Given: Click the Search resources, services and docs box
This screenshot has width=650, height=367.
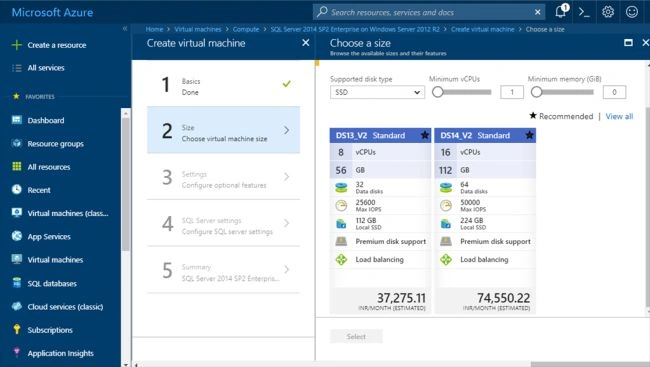Looking at the screenshot, I should pos(429,12).
